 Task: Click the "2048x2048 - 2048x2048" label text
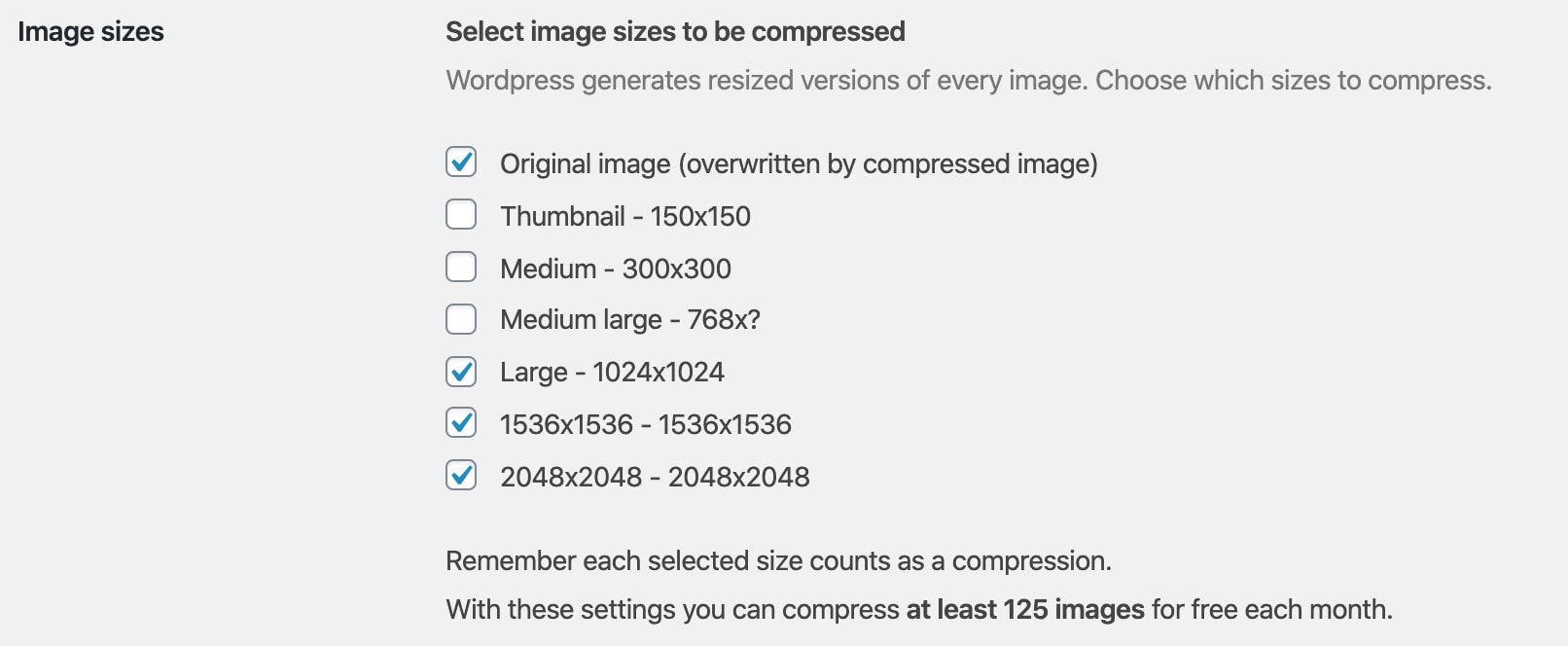click(x=654, y=478)
